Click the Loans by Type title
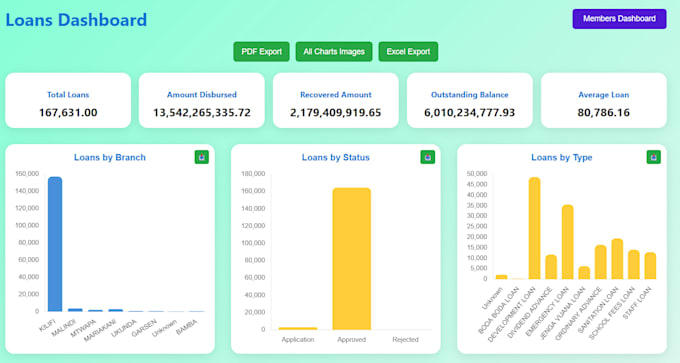The image size is (680, 363). click(562, 157)
